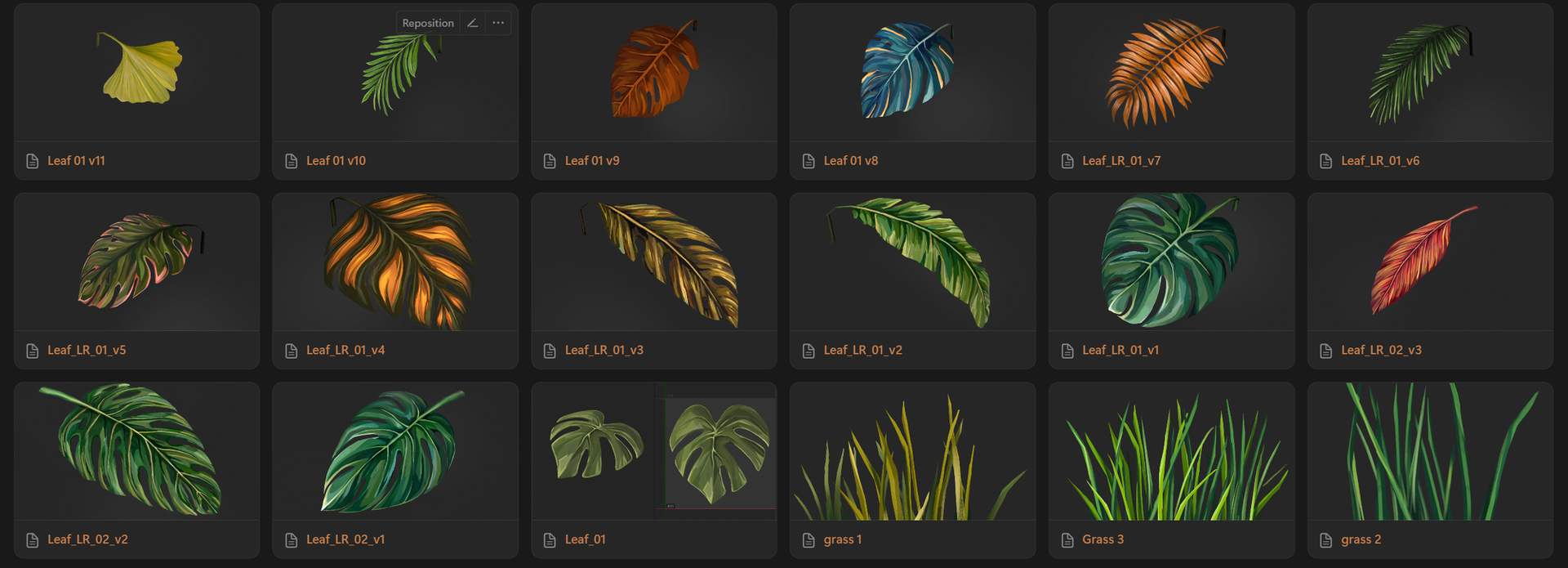This screenshot has height=568, width=1568.
Task: Select the red leaf thumbnail Leaf_LR_02_v3
Action: (1430, 262)
